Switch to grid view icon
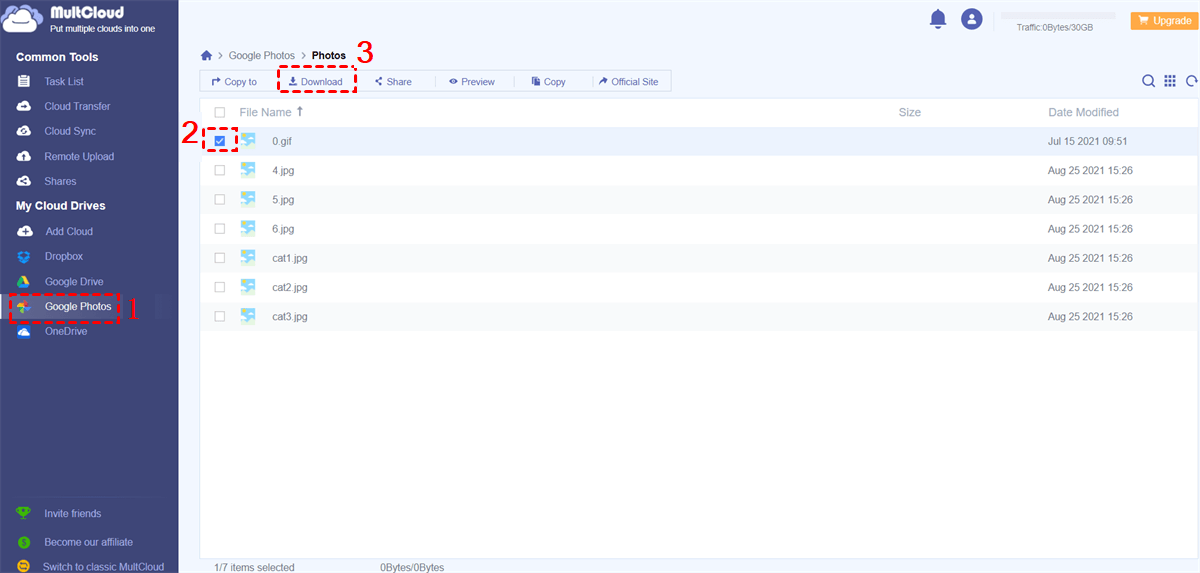This screenshot has height=573, width=1200. pyautogui.click(x=1169, y=82)
